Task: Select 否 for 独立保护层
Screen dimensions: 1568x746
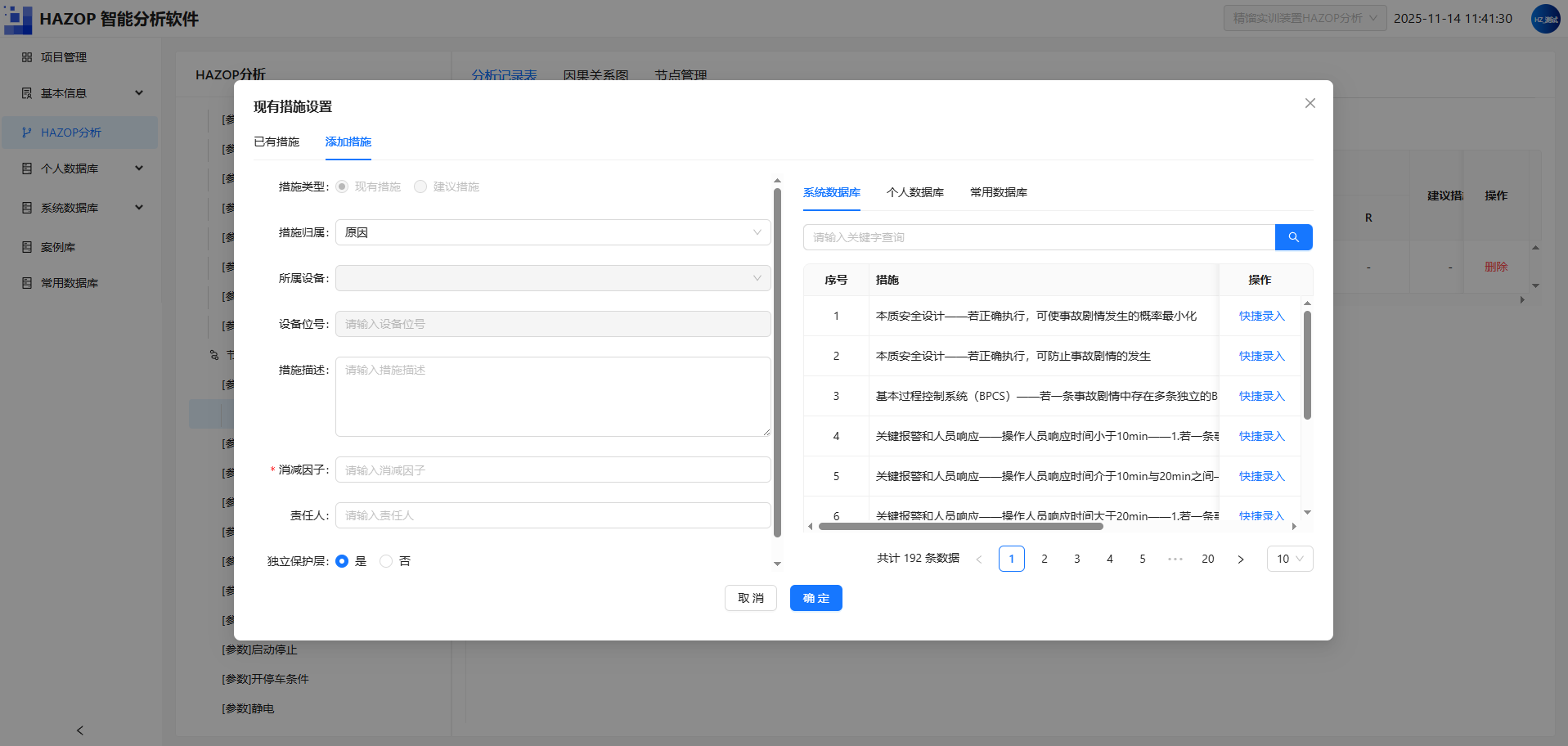Action: 386,561
